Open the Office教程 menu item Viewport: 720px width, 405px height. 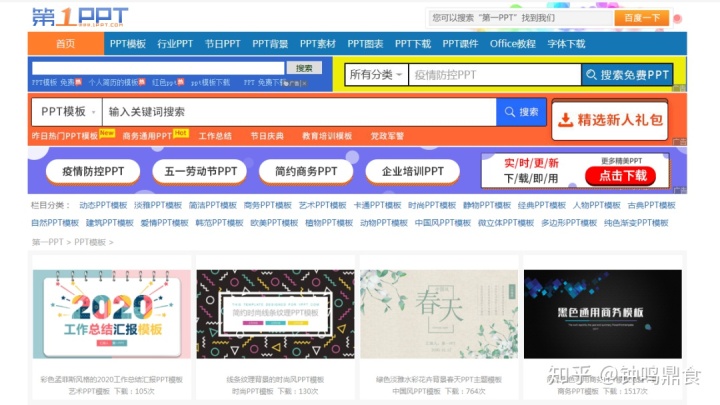[512, 44]
